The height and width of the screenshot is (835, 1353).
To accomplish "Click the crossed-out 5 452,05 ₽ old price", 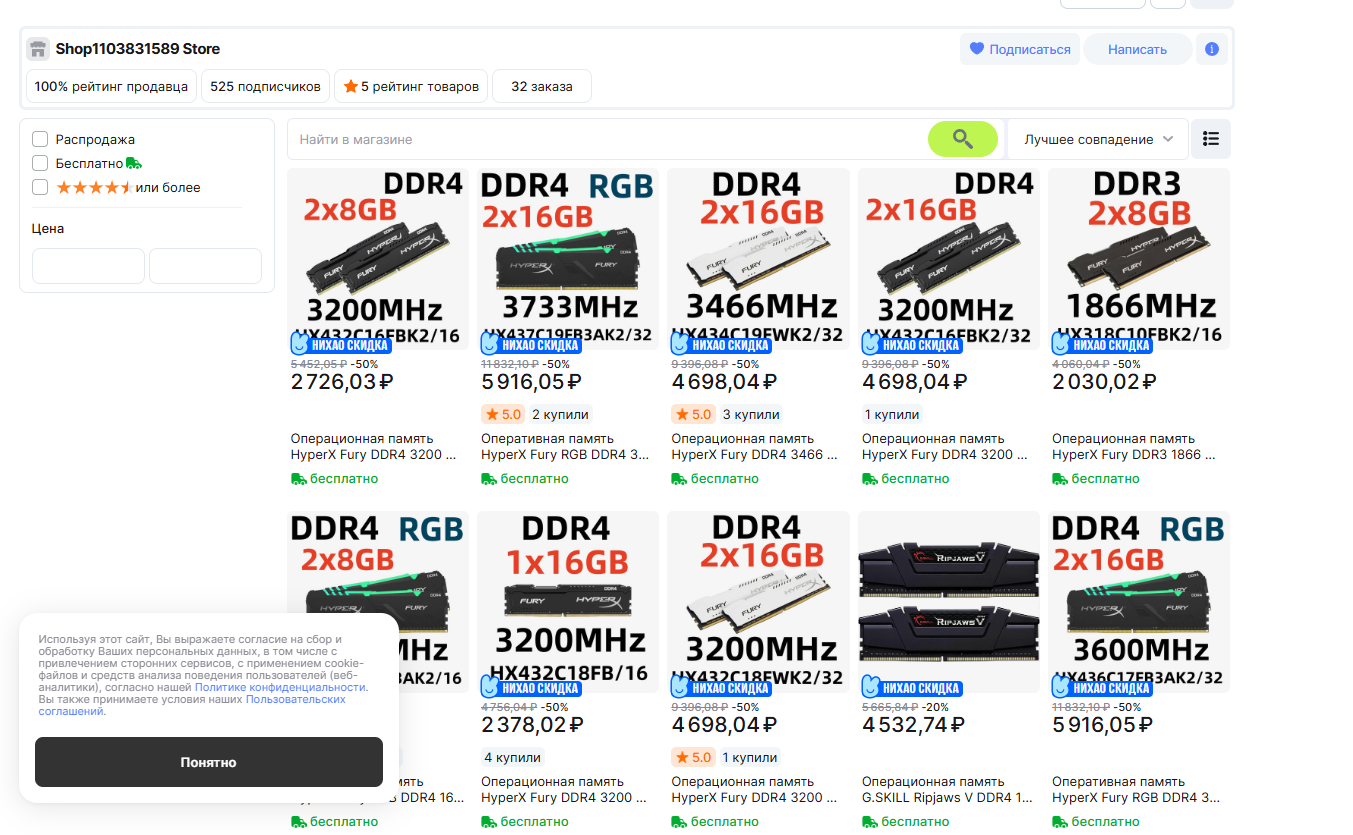I will (x=319, y=364).
